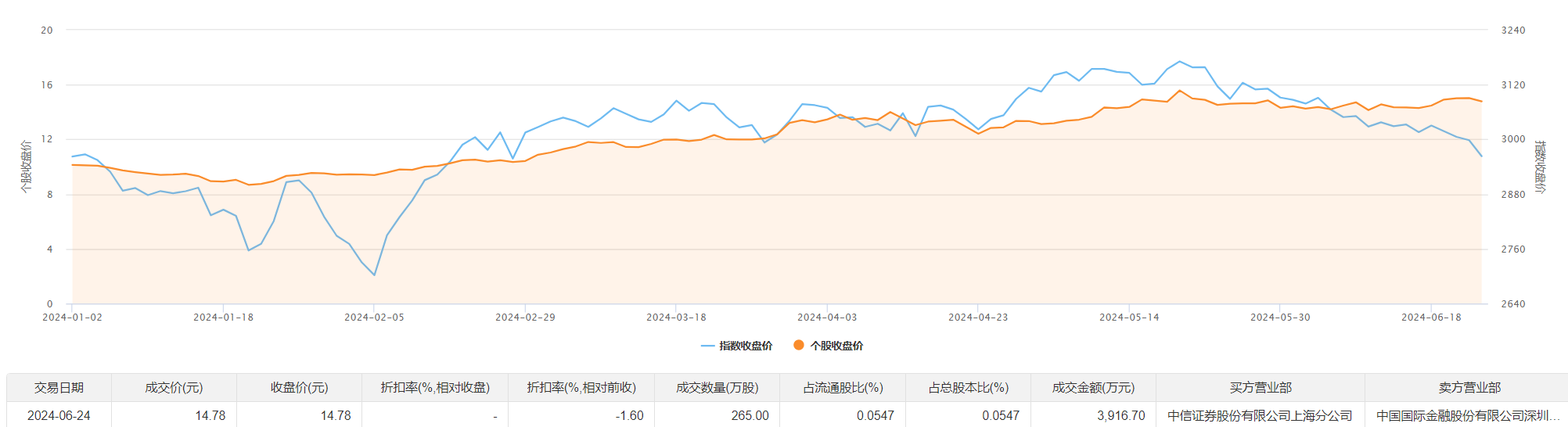Click the blue line marker in legend
The width and height of the screenshot is (1568, 427).
[x=708, y=346]
